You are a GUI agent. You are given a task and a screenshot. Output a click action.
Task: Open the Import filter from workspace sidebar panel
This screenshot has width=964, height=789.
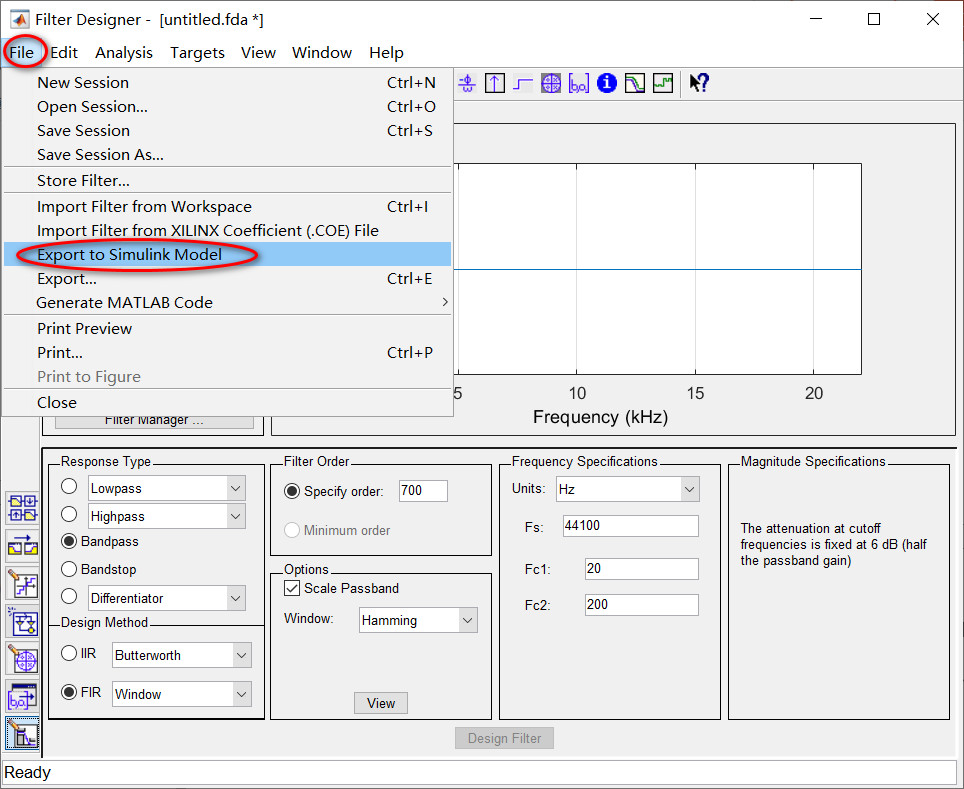23,697
